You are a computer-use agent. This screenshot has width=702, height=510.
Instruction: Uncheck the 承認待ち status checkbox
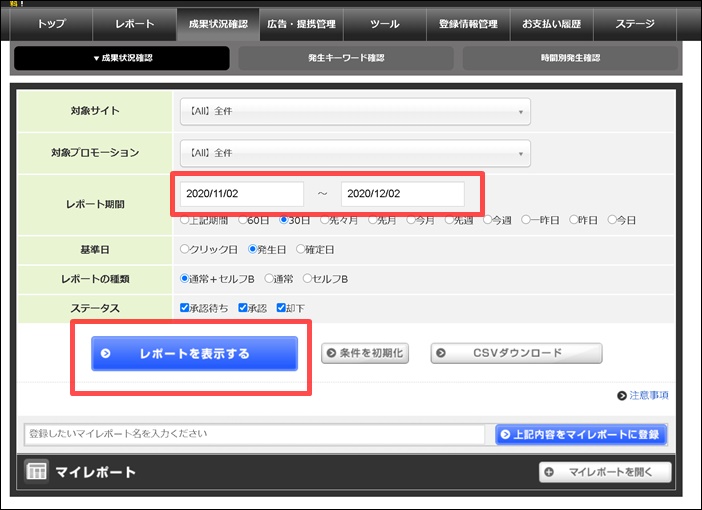pos(185,308)
